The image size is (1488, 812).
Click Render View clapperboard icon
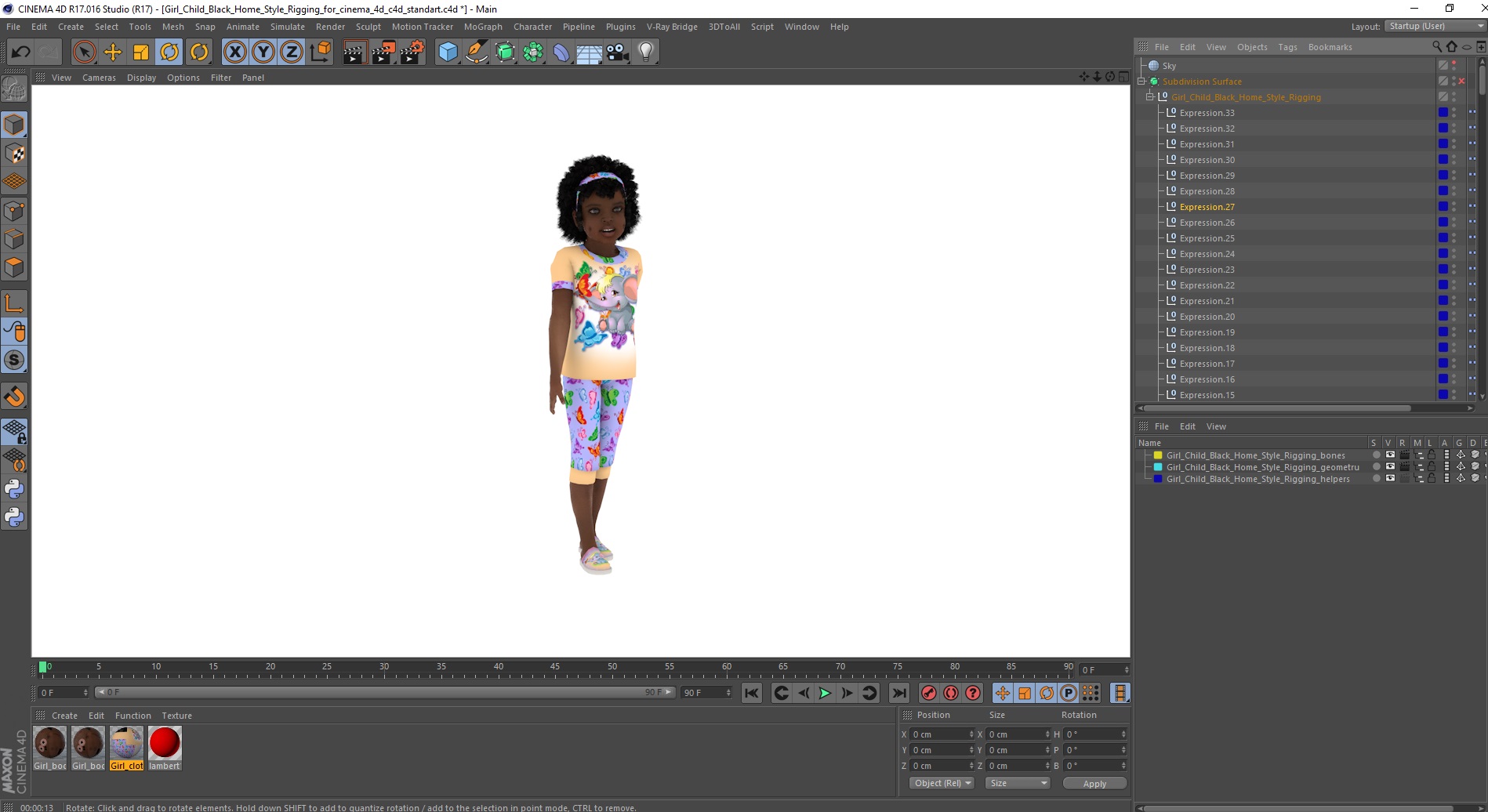point(354,53)
